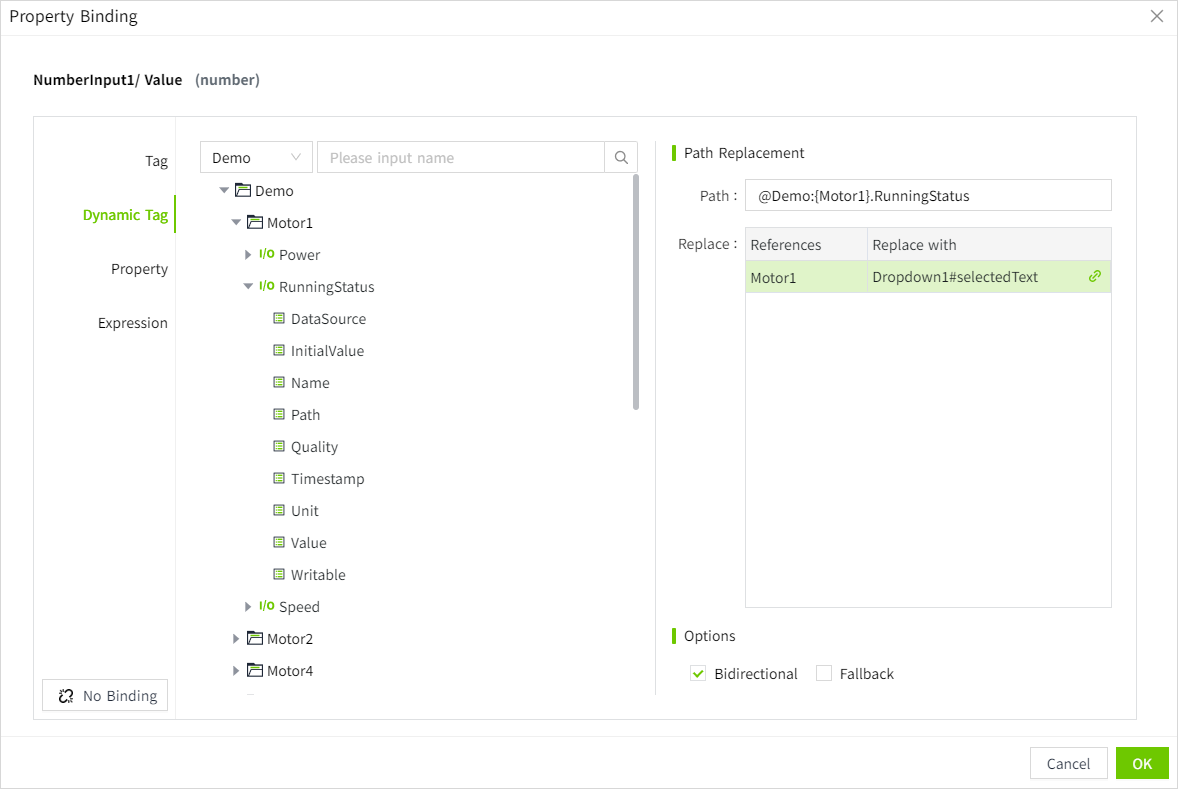Expand the Motor2 folder arrow
The width and height of the screenshot is (1178, 789).
coord(236,639)
